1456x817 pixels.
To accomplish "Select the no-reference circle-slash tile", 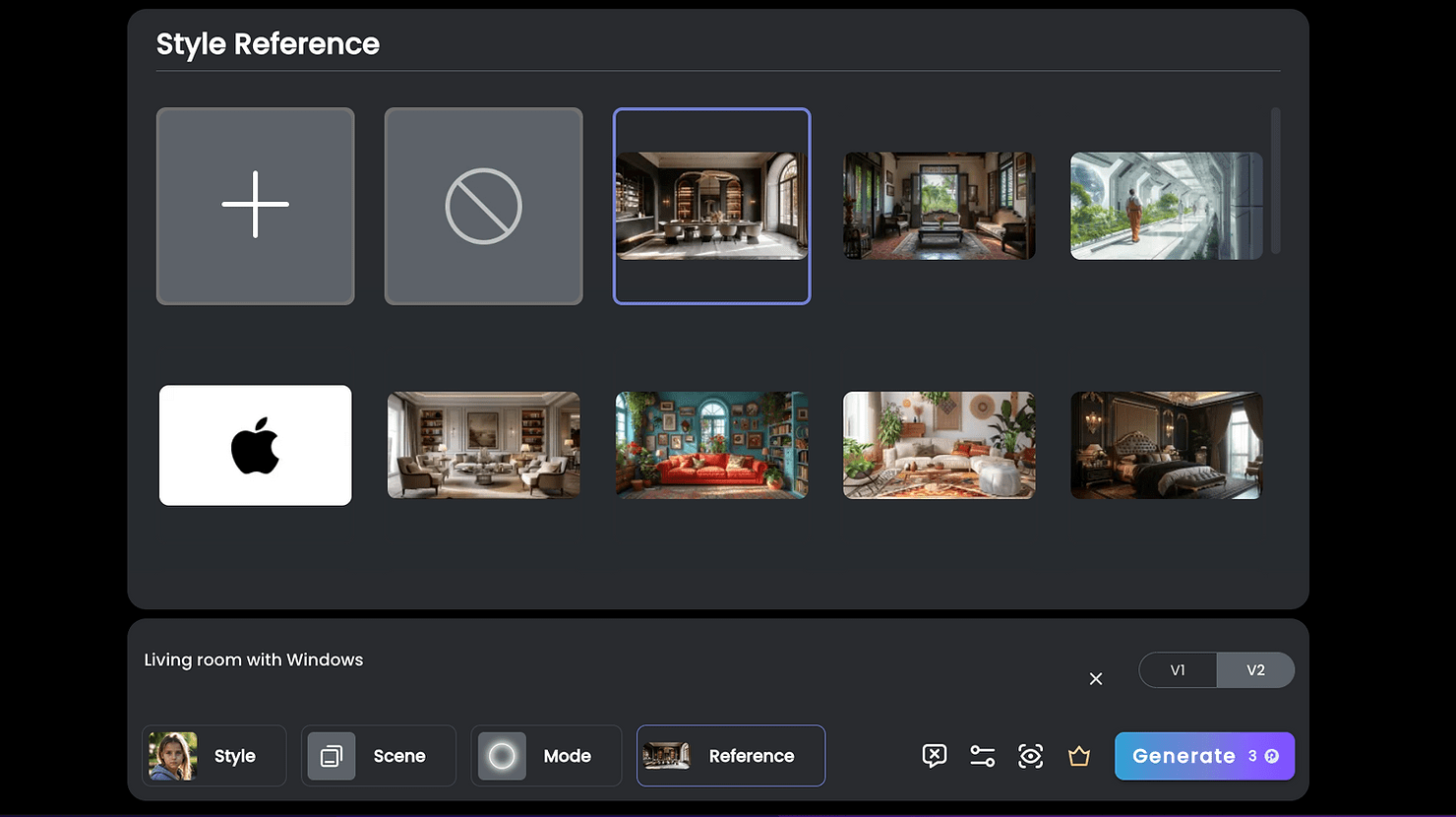I will coord(483,206).
